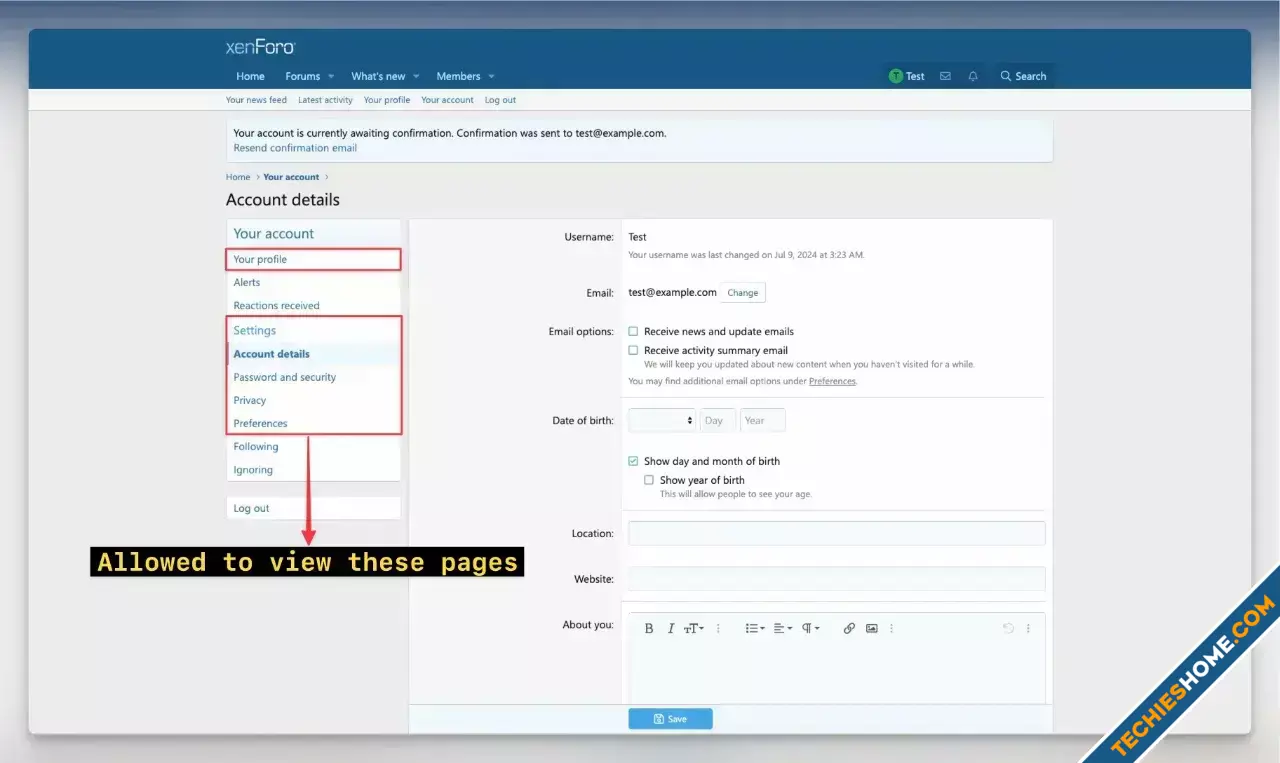Open the alignment dropdown in editor
This screenshot has height=763, width=1280.
click(x=783, y=628)
